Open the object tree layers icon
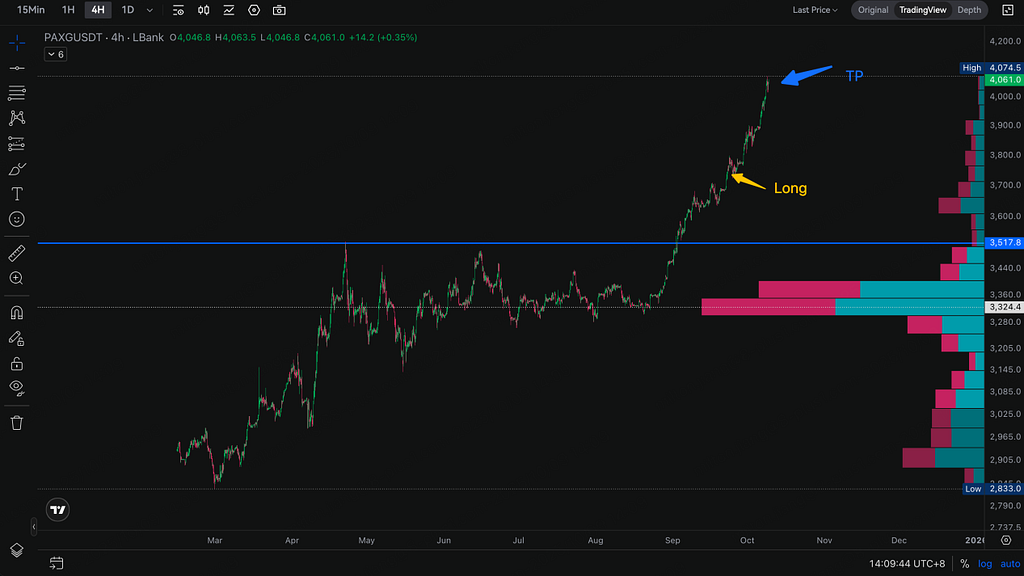This screenshot has height=576, width=1024. pyautogui.click(x=17, y=550)
